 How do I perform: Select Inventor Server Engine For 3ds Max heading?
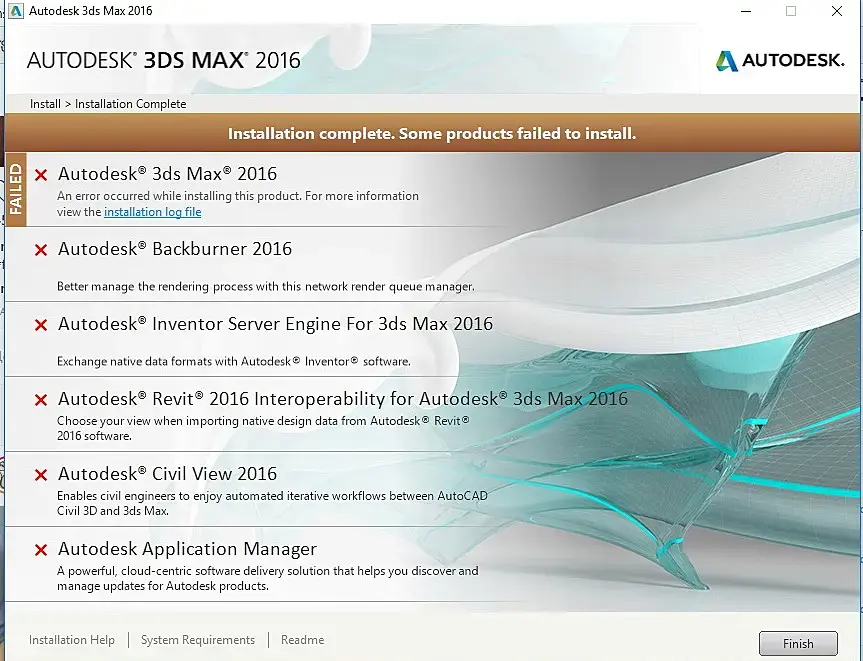(x=275, y=323)
